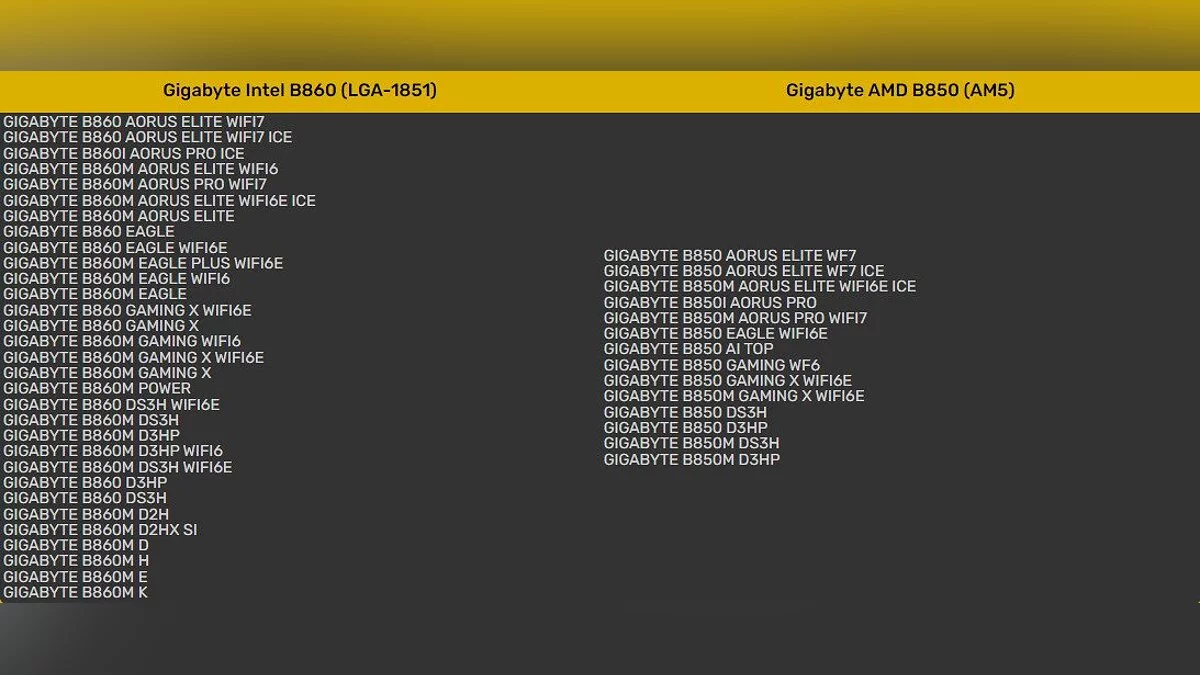Select GIGABYTE B850 EAGLE WIFI6E

coord(716,333)
